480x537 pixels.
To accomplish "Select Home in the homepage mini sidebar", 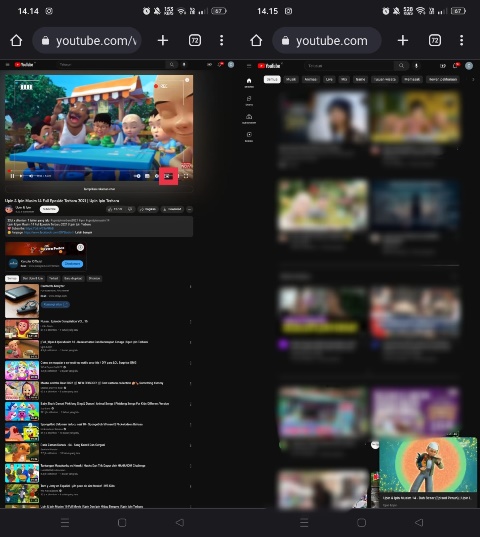I will [x=249, y=83].
